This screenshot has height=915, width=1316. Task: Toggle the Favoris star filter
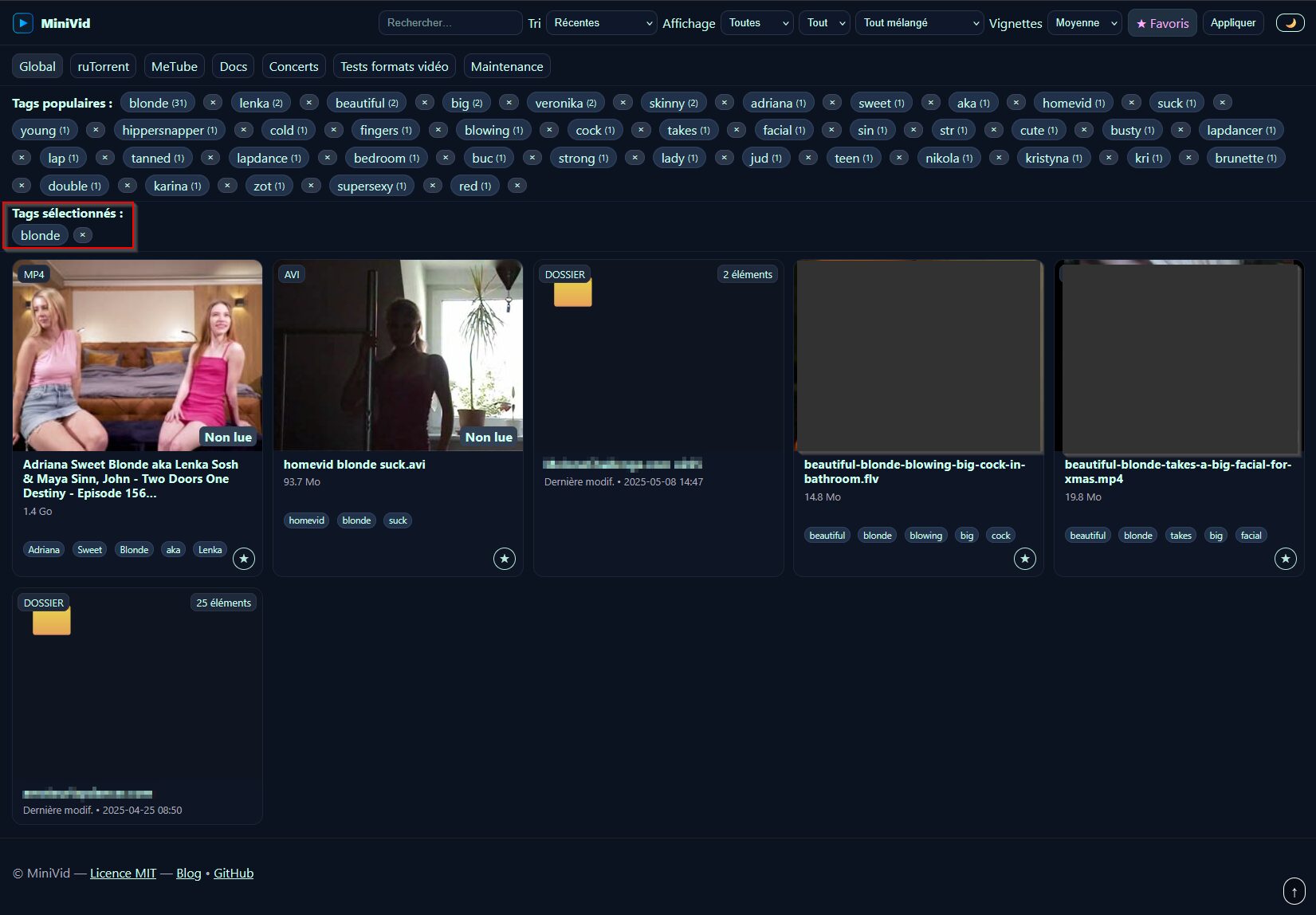coord(1162,23)
